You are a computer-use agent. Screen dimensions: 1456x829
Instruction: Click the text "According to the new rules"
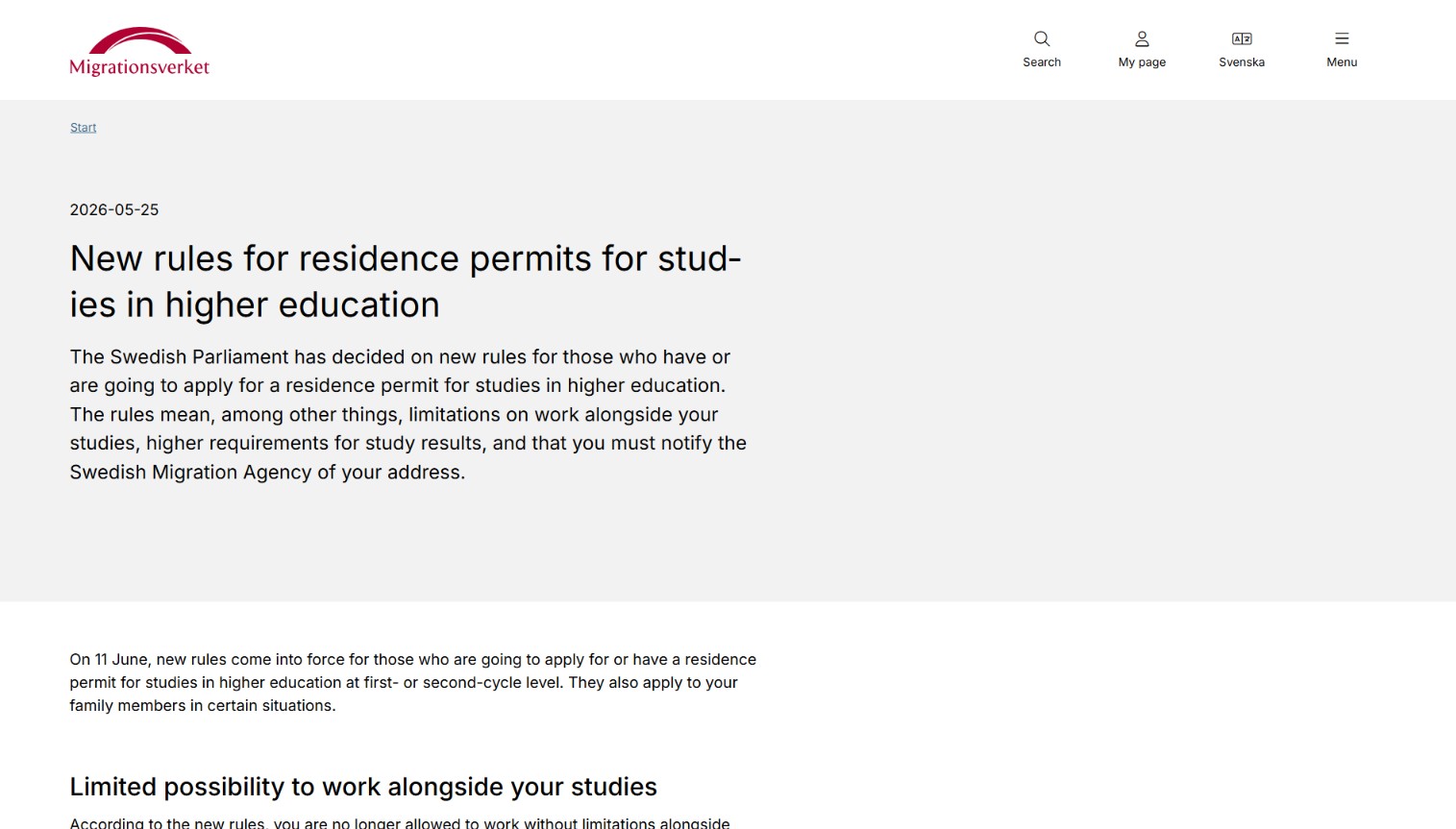[x=167, y=823]
